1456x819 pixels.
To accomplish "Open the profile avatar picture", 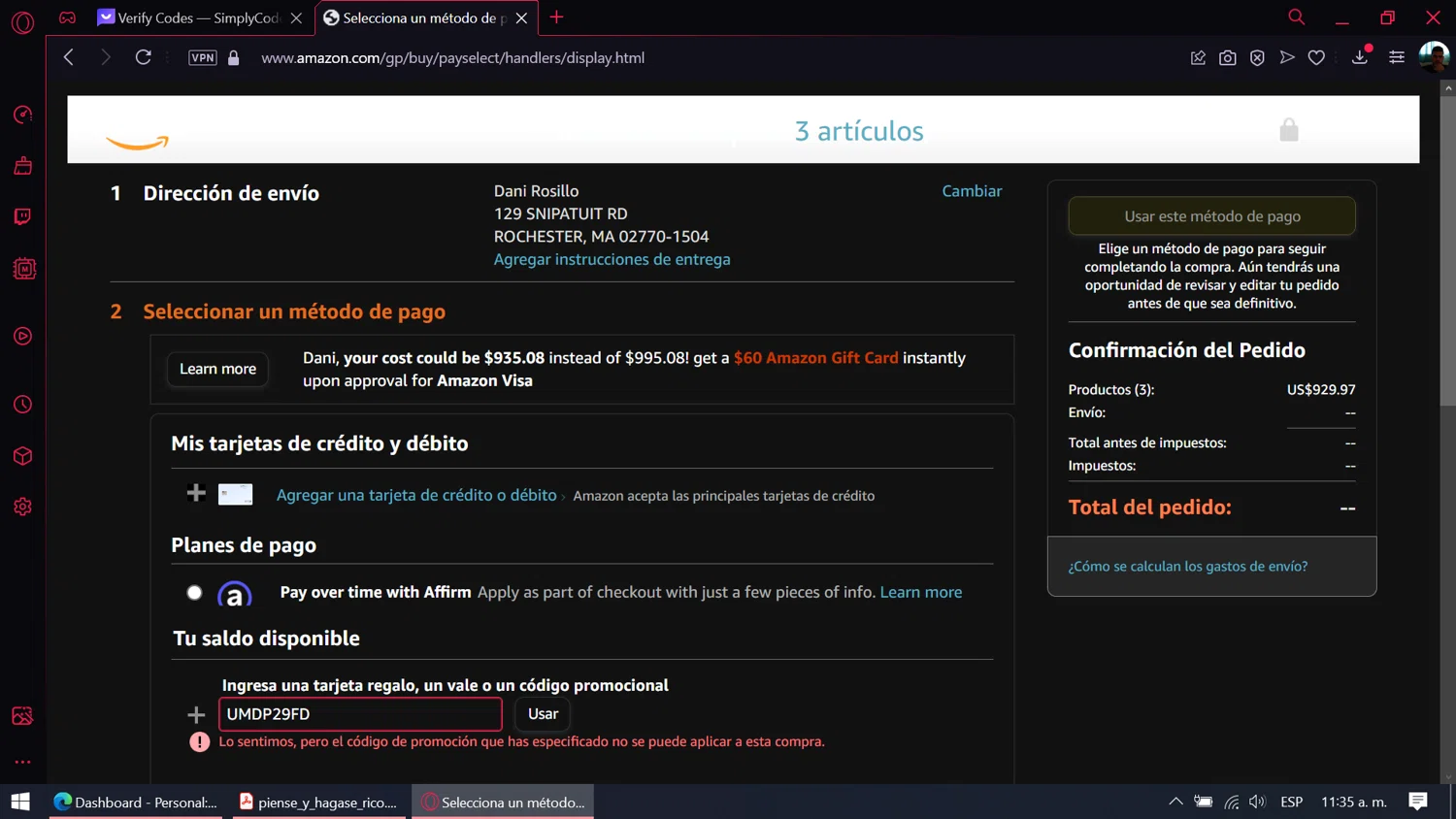I will click(x=1434, y=56).
